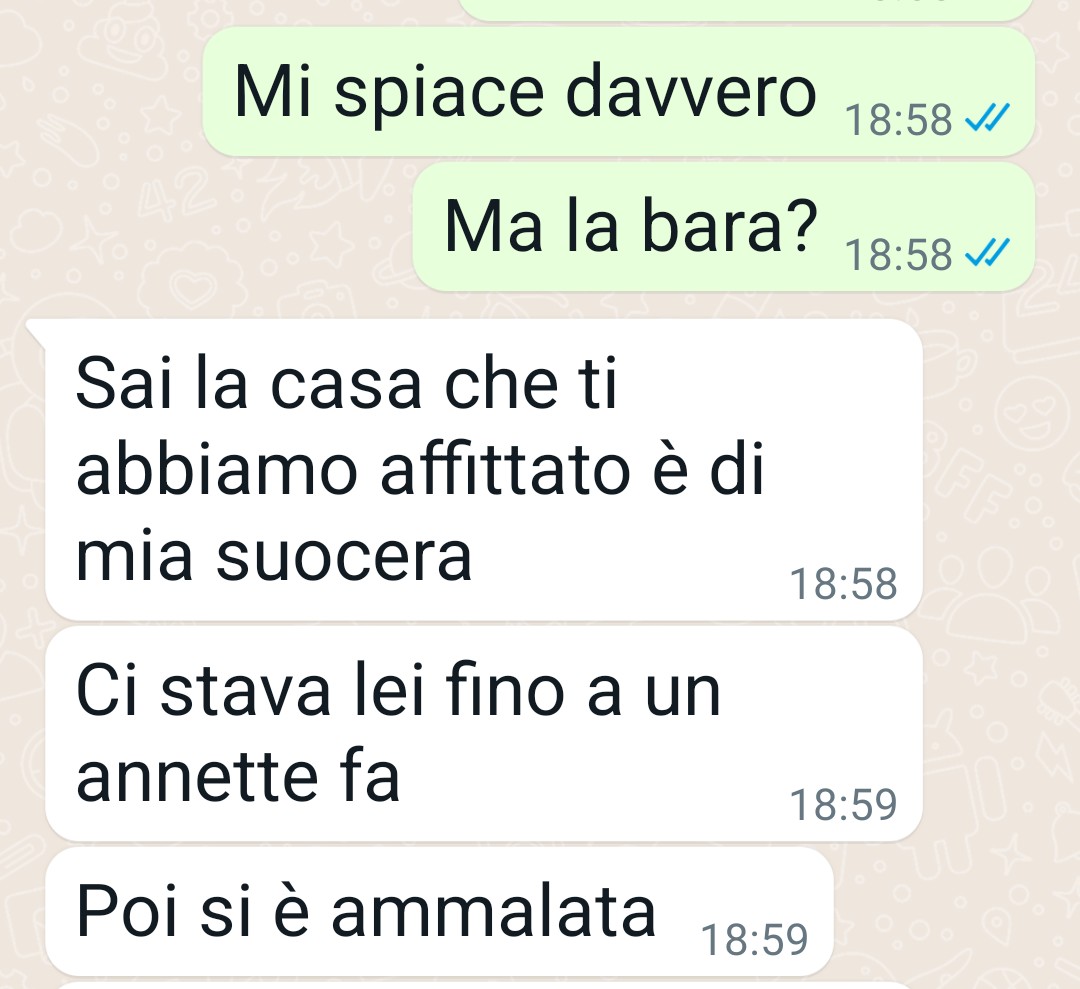Viewport: 1080px width, 989px height.
Task: Click the 18:59 timestamp on 'Poi si è ammalata'
Action: click(754, 939)
